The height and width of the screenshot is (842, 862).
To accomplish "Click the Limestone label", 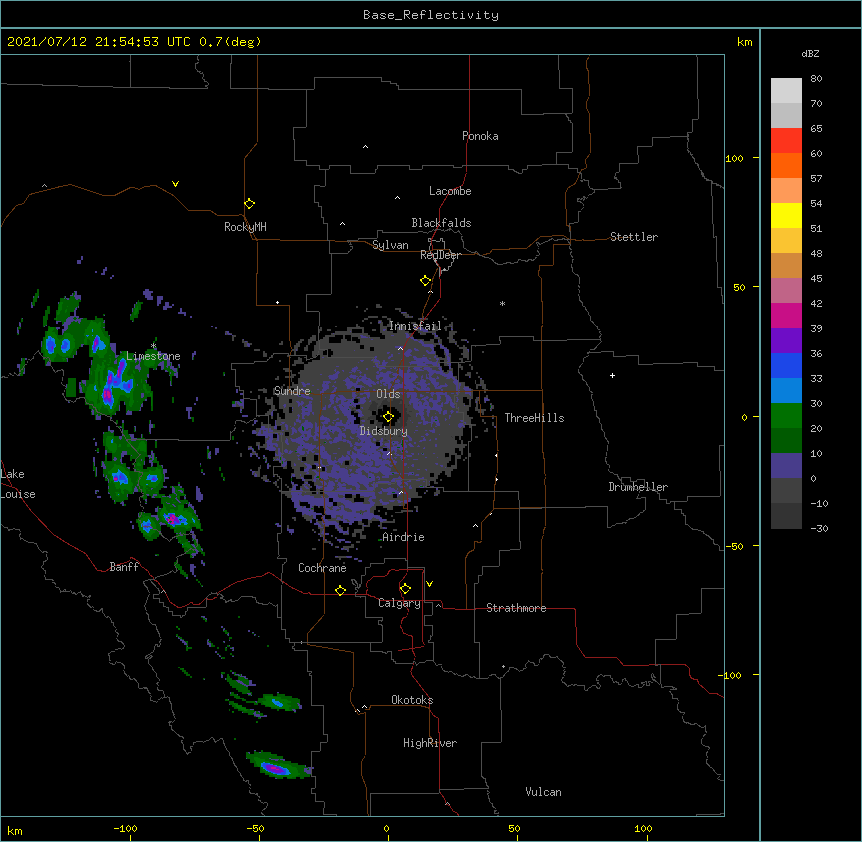I will click(153, 356).
